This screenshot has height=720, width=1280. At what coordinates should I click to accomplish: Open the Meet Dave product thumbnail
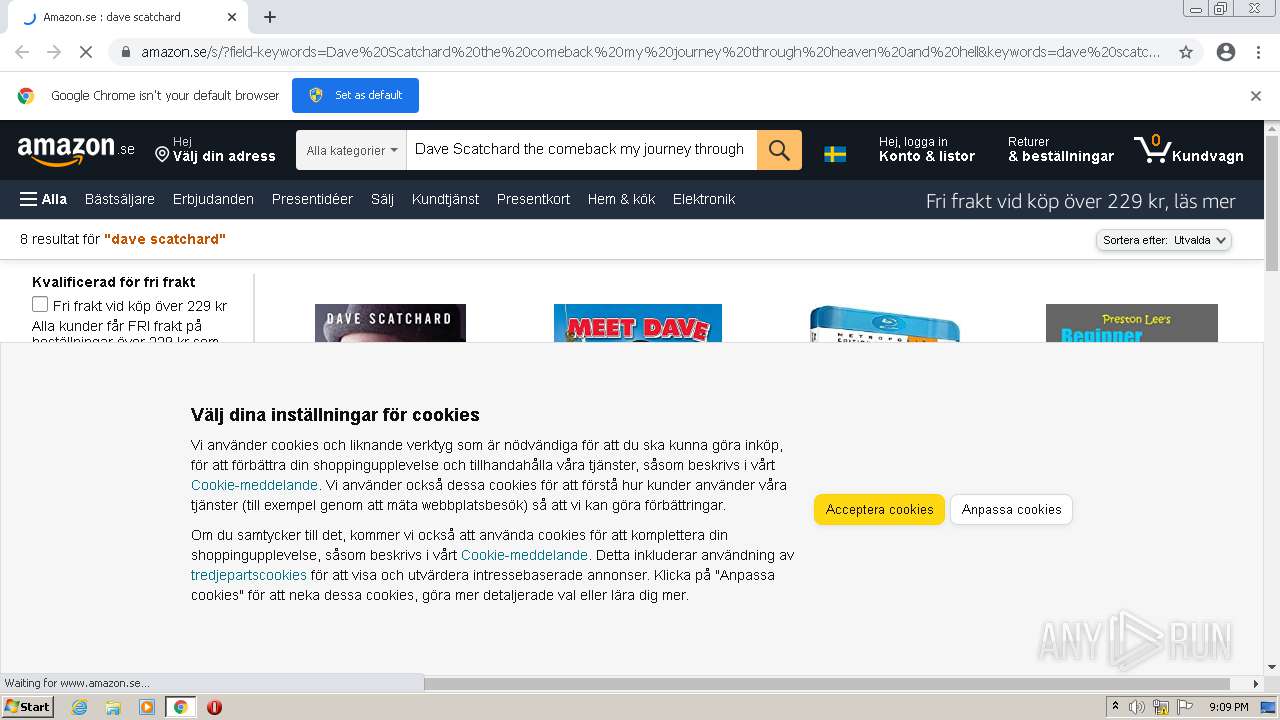[638, 323]
